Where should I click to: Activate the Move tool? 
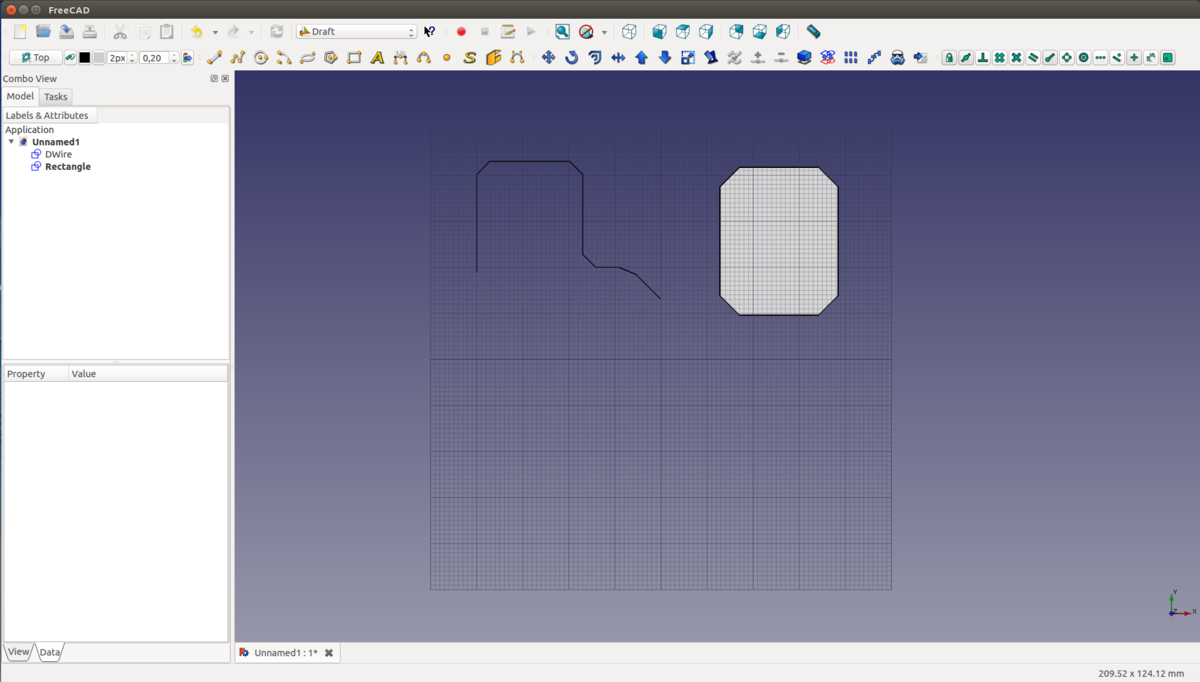[548, 58]
